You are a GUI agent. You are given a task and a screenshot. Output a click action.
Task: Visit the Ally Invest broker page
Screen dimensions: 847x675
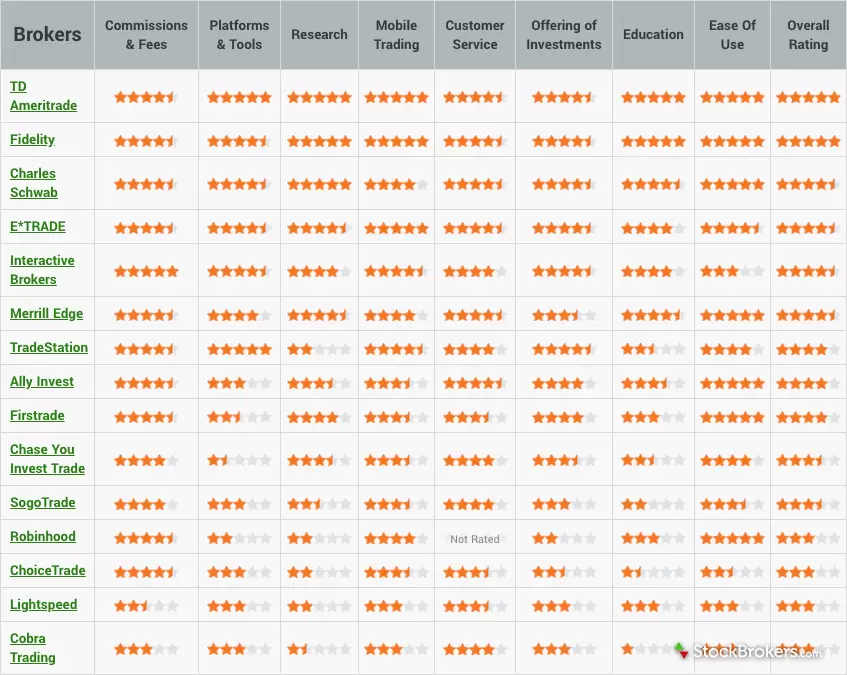(42, 381)
